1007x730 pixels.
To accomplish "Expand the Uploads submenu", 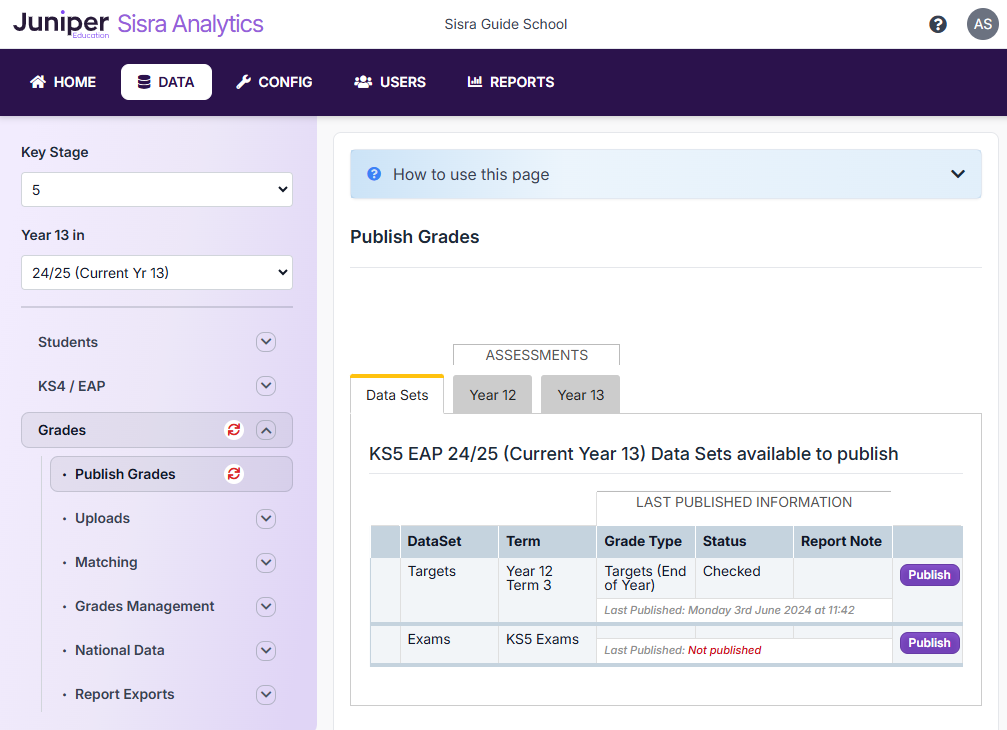I will coord(265,518).
